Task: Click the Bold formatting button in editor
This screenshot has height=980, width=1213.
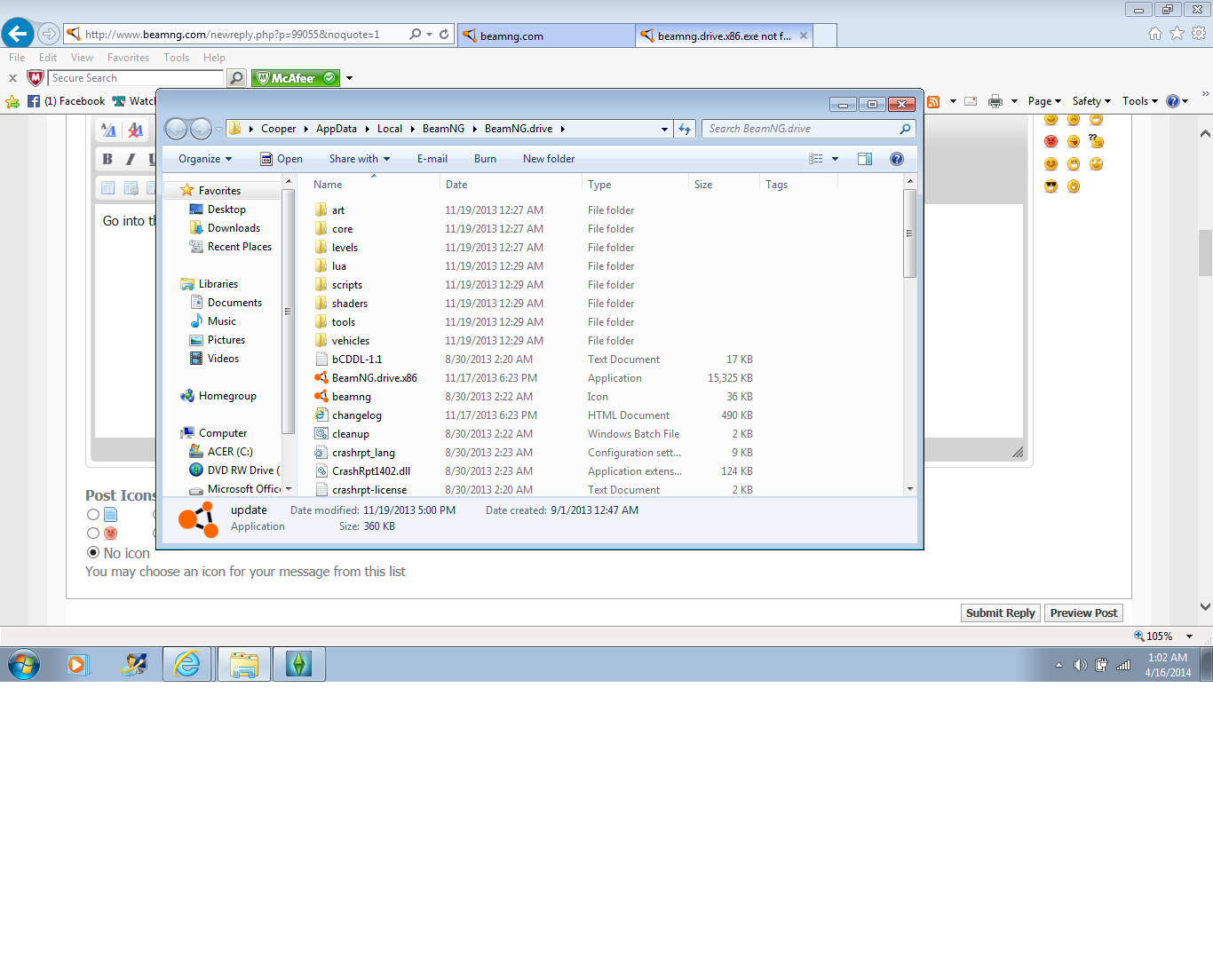Action: click(x=107, y=159)
